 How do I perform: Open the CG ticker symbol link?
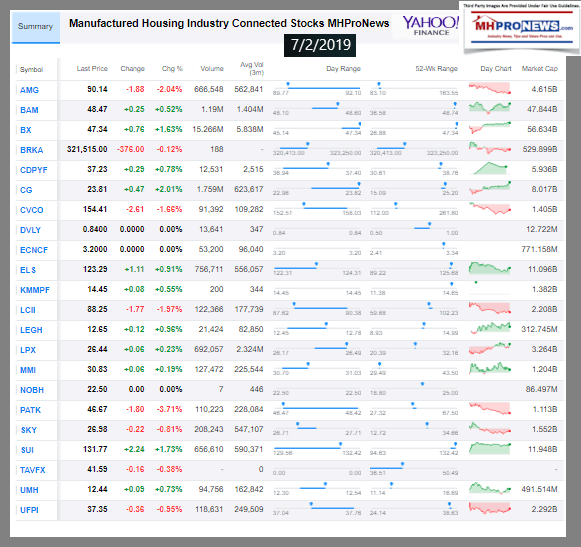point(26,190)
